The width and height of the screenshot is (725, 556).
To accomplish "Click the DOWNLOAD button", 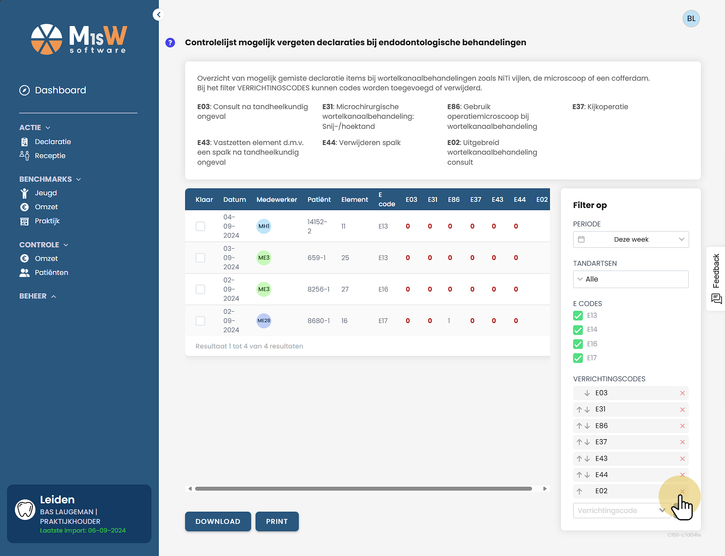I will 218,521.
